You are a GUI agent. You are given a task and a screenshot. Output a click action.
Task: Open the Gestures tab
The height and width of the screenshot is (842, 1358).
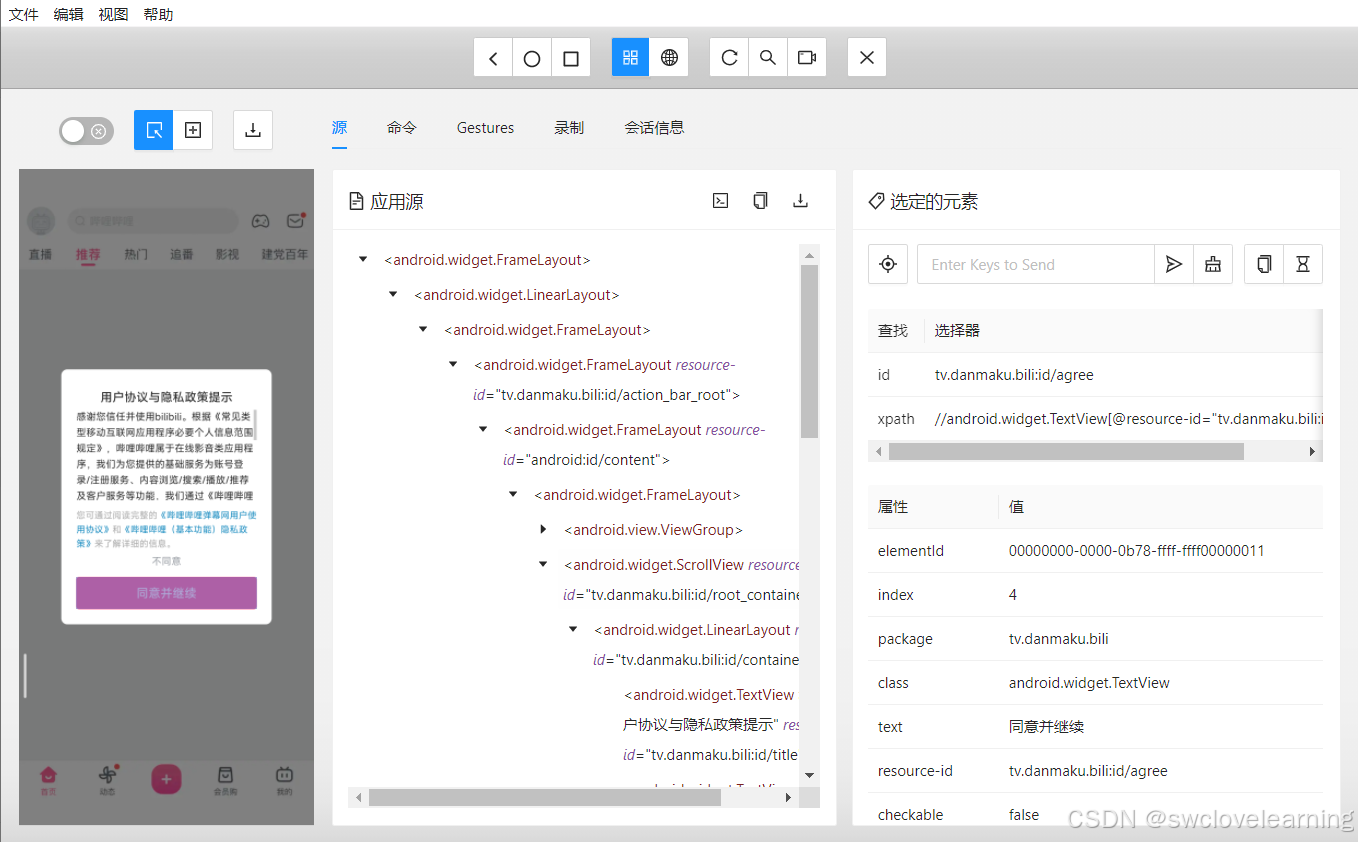tap(486, 128)
